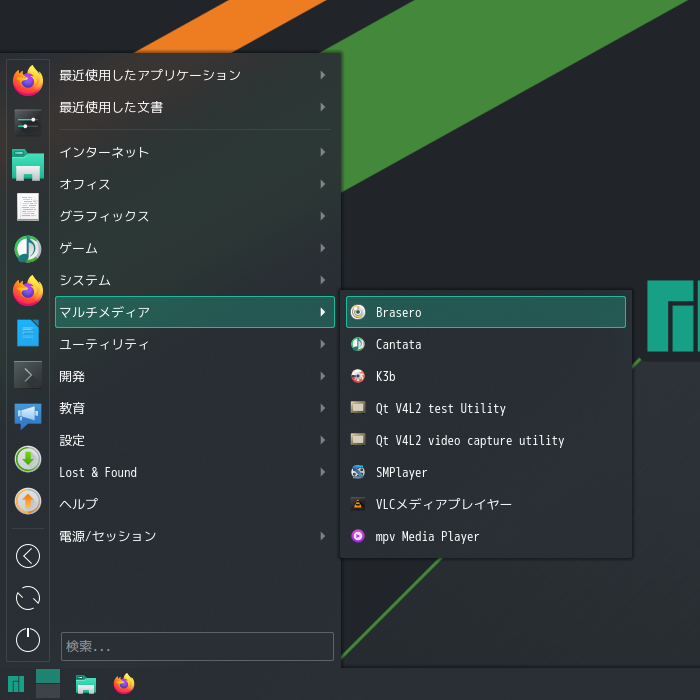Switch to the upper workspace in pager
The width and height of the screenshot is (700, 700).
tap(48, 676)
